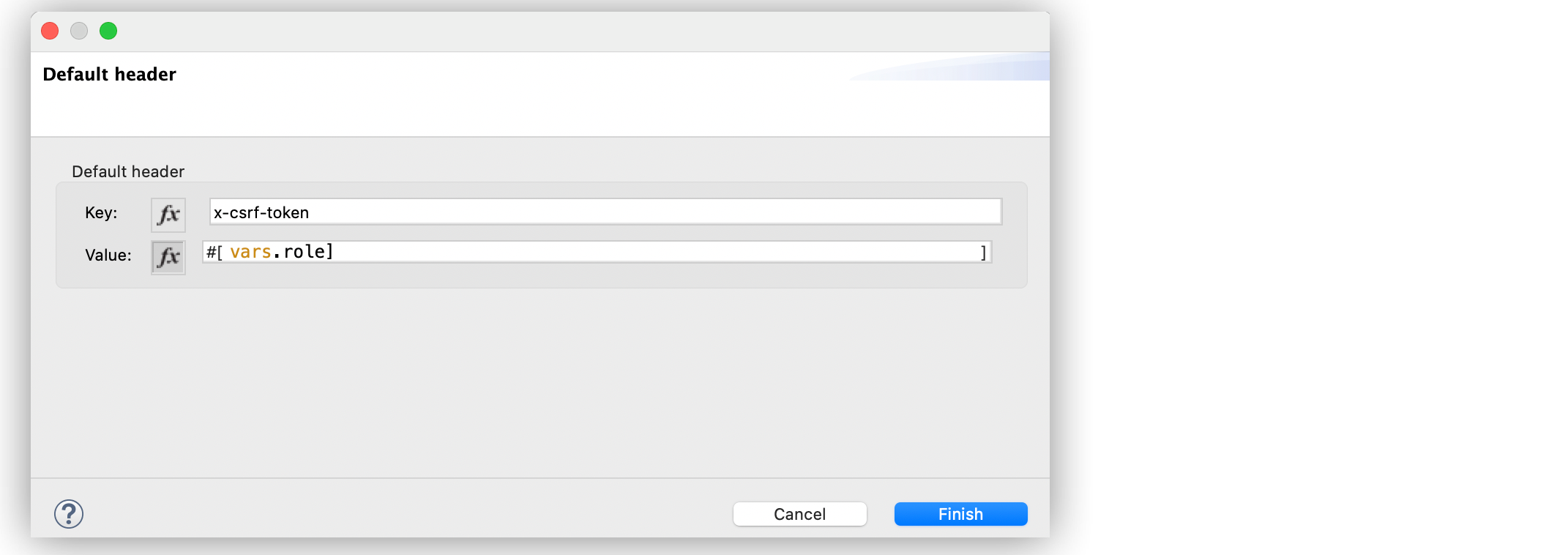The image size is (1568, 555).
Task: Click after the closing bracket in Value field
Action: pos(985,252)
